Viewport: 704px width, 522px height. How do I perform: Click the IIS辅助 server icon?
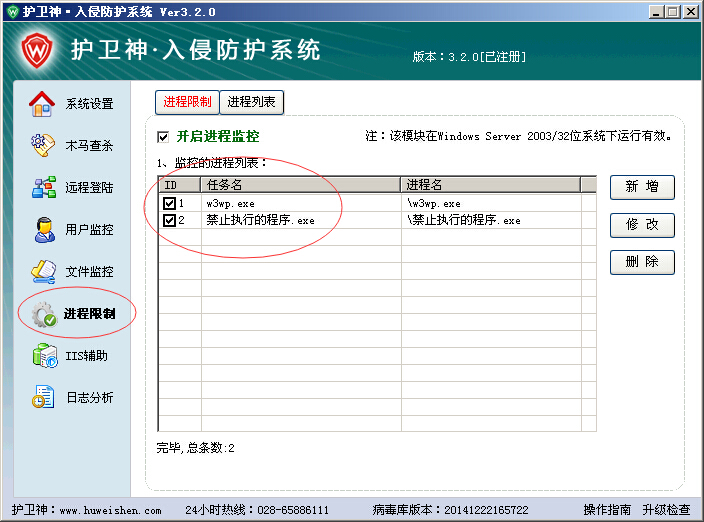click(44, 355)
